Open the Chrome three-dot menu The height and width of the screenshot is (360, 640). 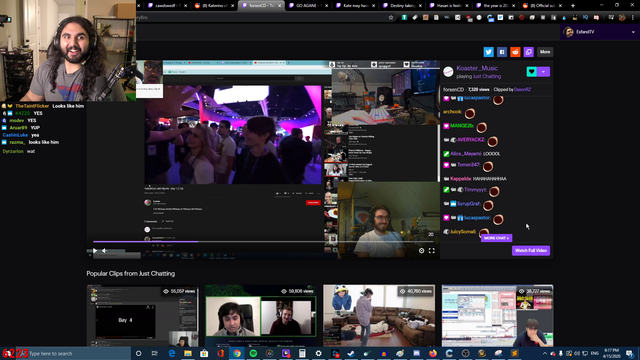click(633, 18)
